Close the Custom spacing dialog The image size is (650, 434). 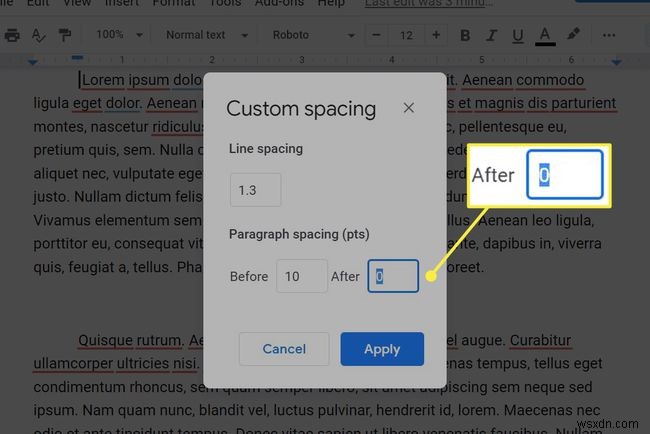(409, 108)
